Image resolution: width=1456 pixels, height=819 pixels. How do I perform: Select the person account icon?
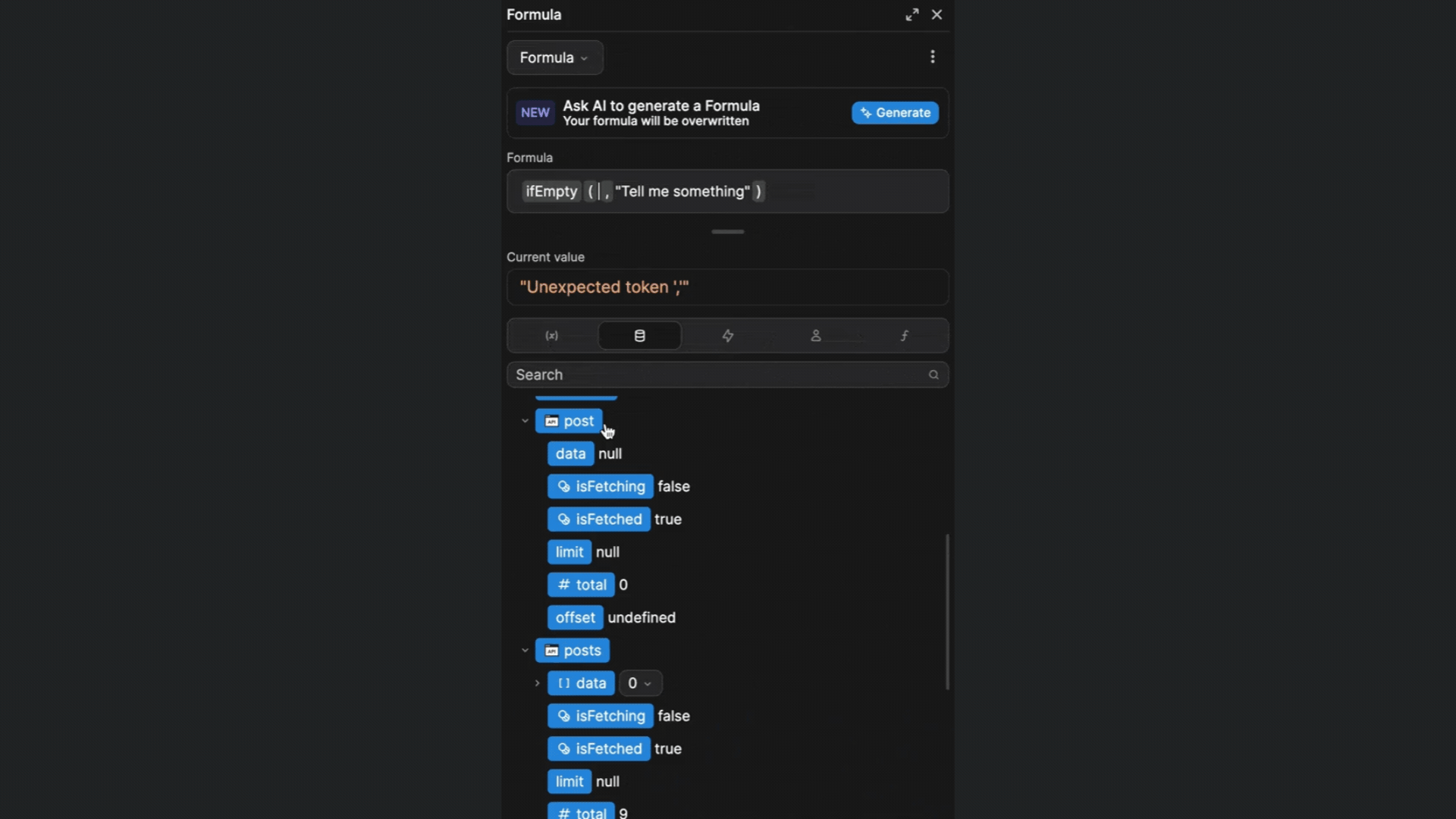tap(815, 335)
